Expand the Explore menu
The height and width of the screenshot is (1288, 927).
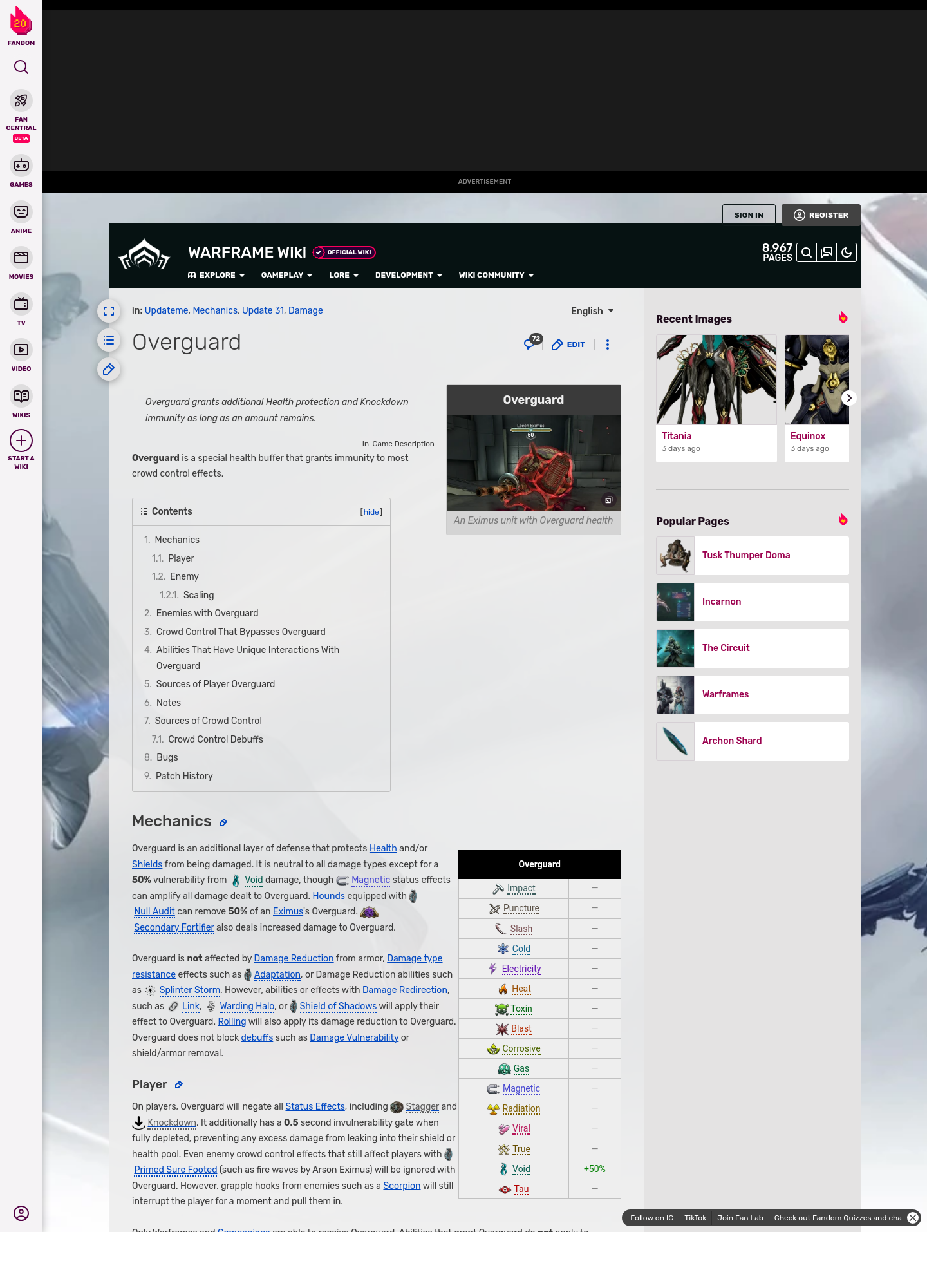click(x=216, y=275)
